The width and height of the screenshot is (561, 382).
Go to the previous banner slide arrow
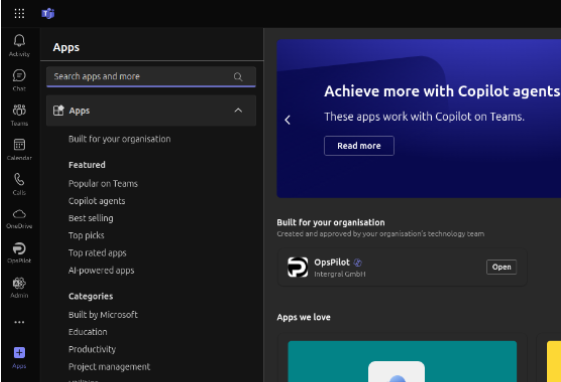pyautogui.click(x=287, y=120)
